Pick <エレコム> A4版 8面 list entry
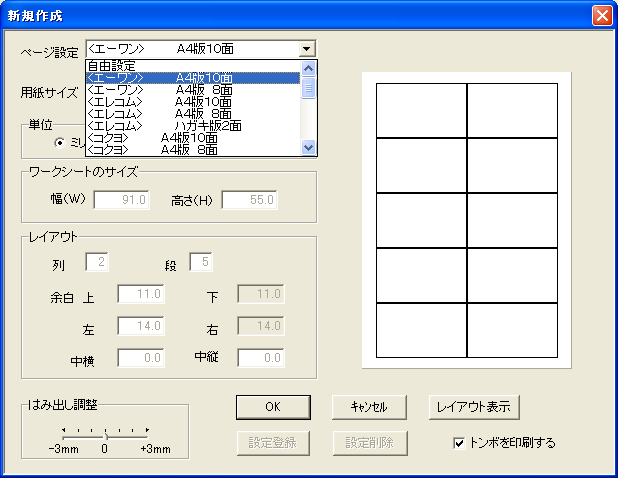 pyautogui.click(x=193, y=114)
